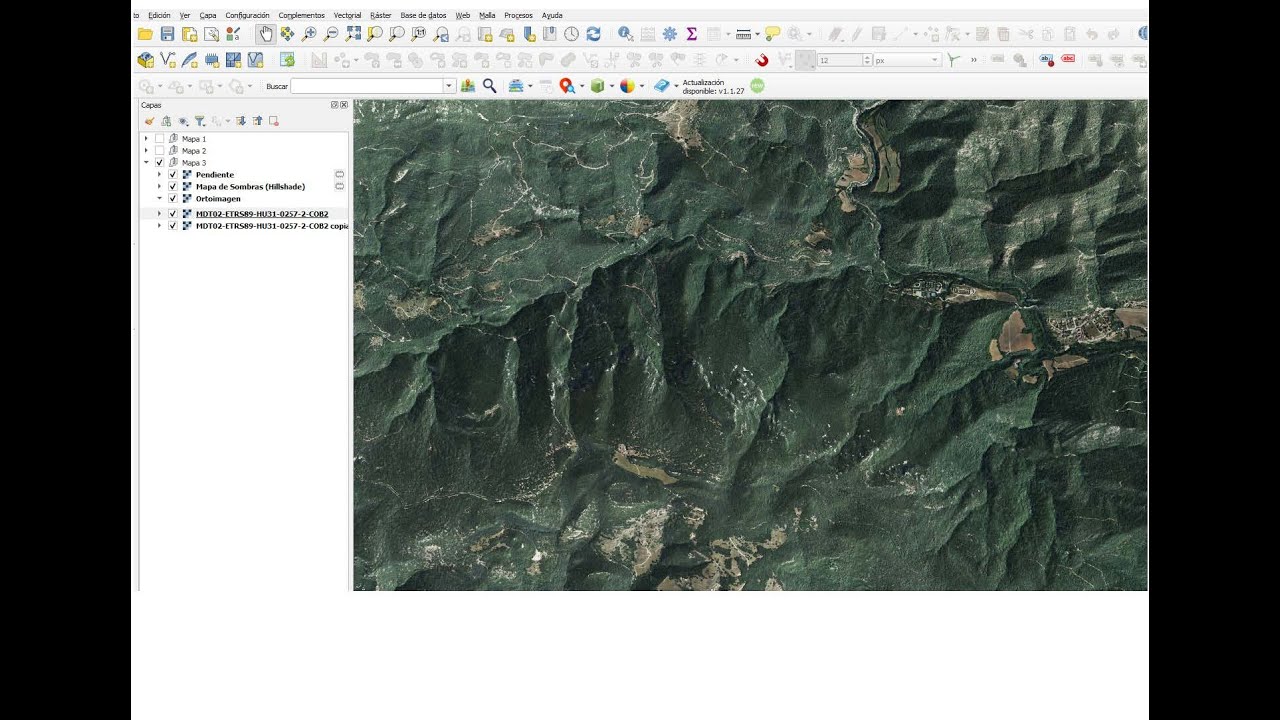
Task: Select the Measure line tool
Action: (x=743, y=34)
